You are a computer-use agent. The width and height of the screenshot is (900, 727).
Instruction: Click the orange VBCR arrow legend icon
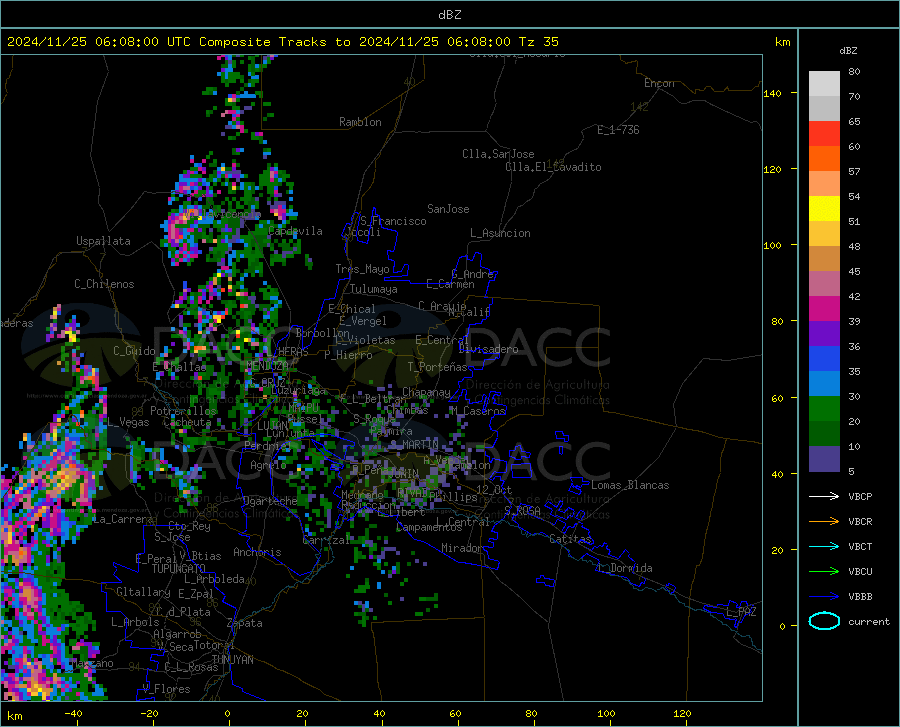click(x=824, y=521)
